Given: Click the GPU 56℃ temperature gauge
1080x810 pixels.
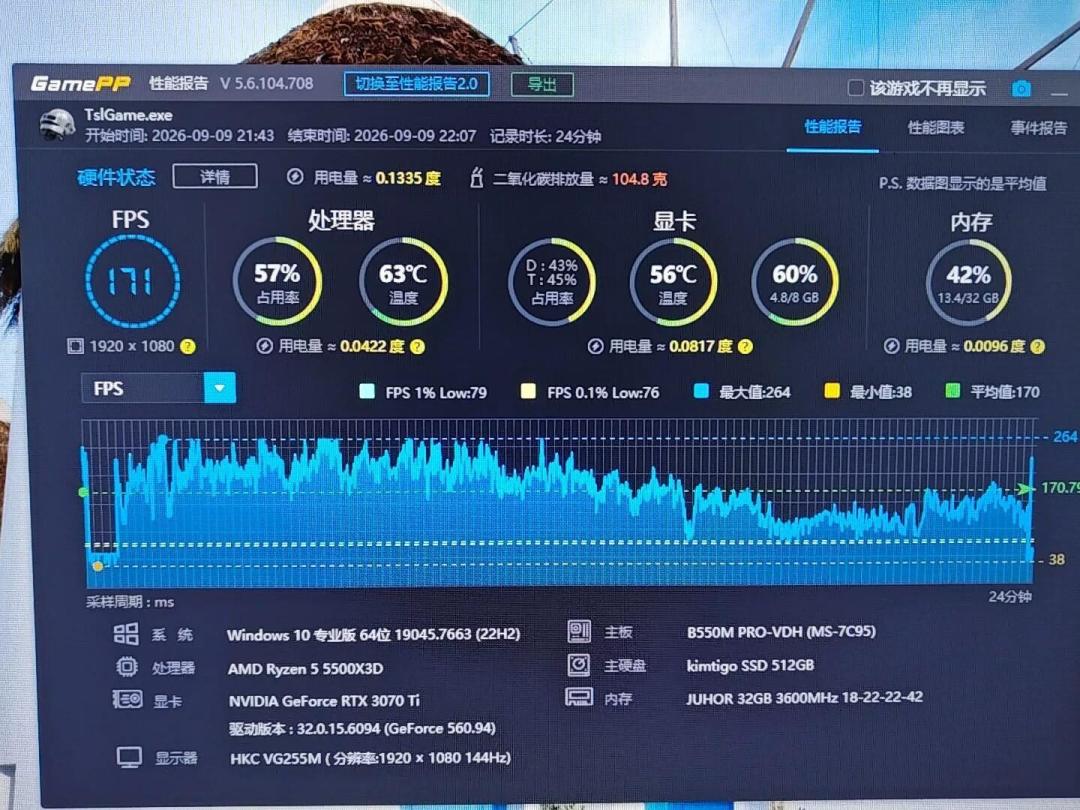Looking at the screenshot, I should click(x=673, y=282).
